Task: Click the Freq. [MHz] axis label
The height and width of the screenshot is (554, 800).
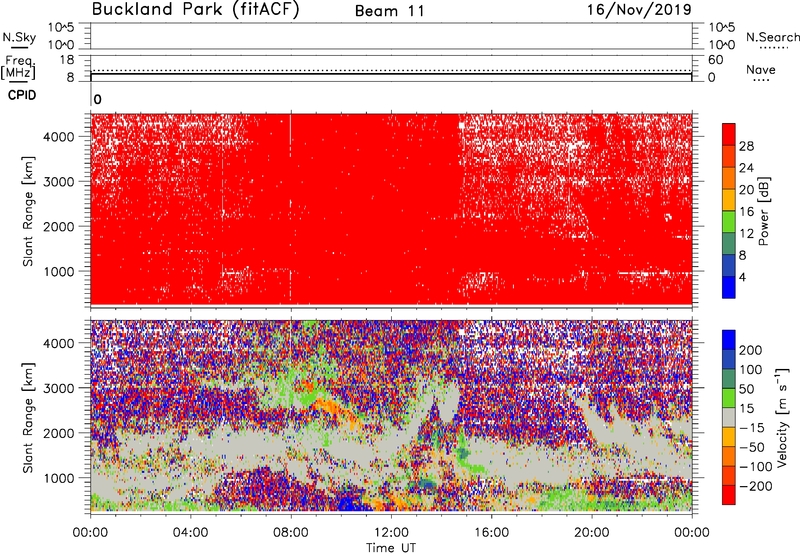Action: [19, 67]
